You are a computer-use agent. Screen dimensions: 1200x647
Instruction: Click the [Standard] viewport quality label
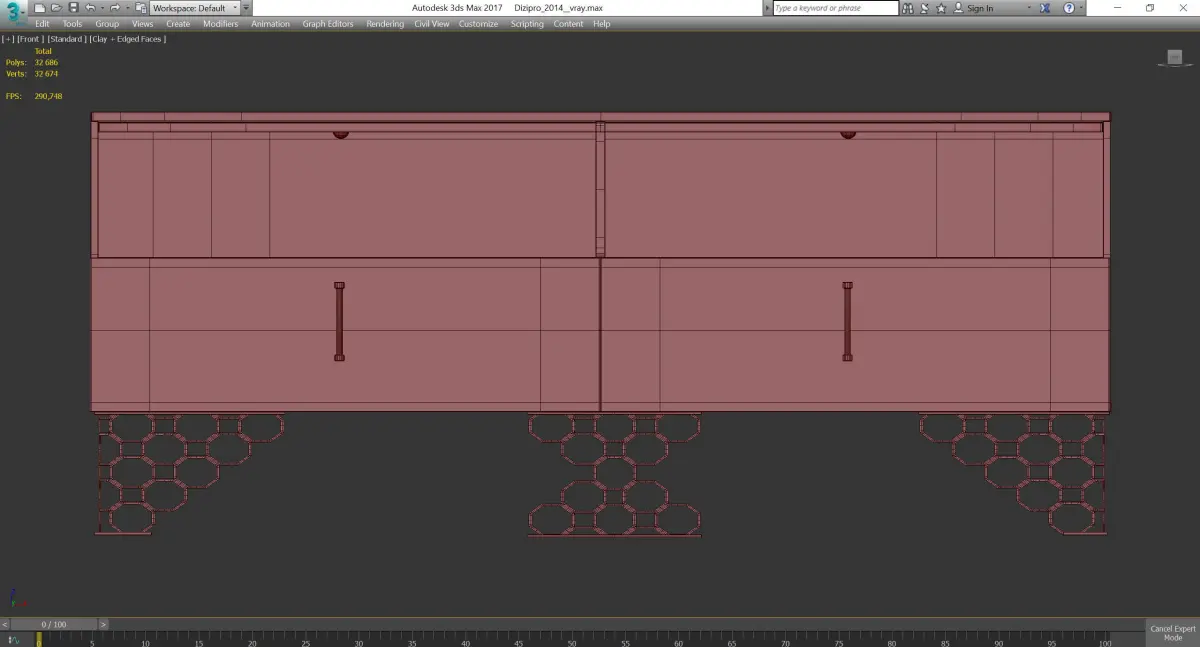pyautogui.click(x=67, y=39)
